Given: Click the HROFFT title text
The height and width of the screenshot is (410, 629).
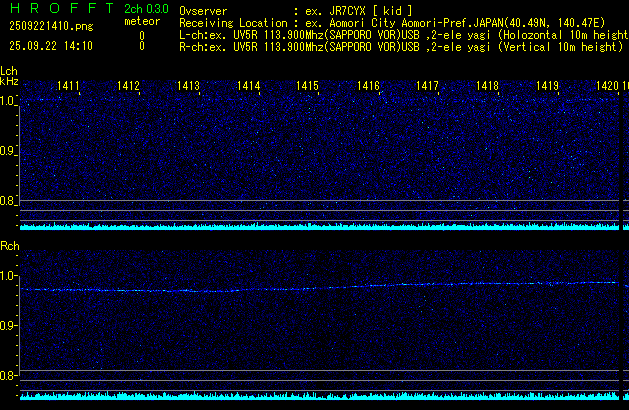Looking at the screenshot, I should [58, 9].
